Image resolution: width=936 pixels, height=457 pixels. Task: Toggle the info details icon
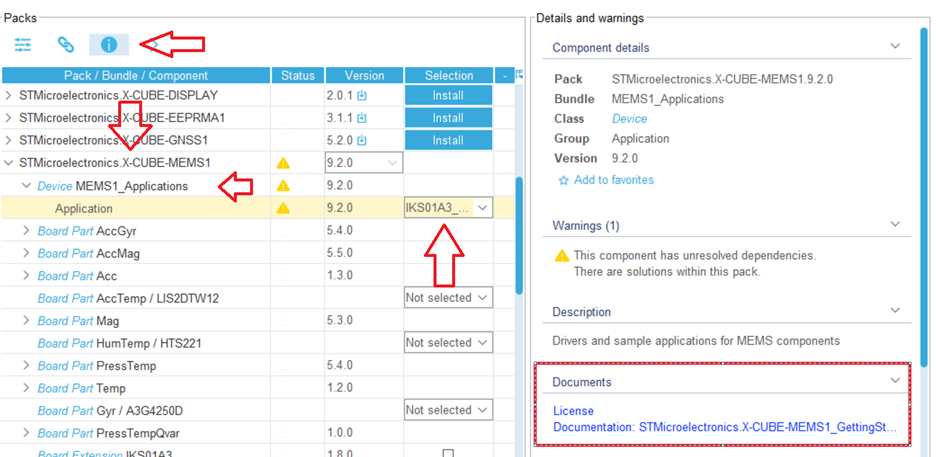109,44
